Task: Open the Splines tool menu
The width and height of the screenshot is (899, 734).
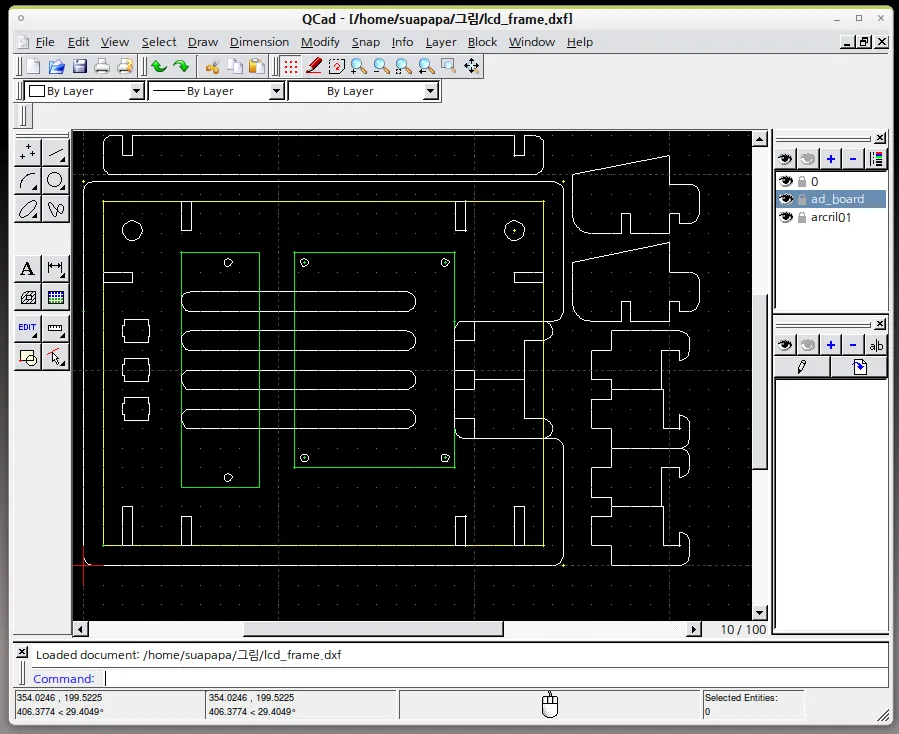Action: tap(56, 209)
